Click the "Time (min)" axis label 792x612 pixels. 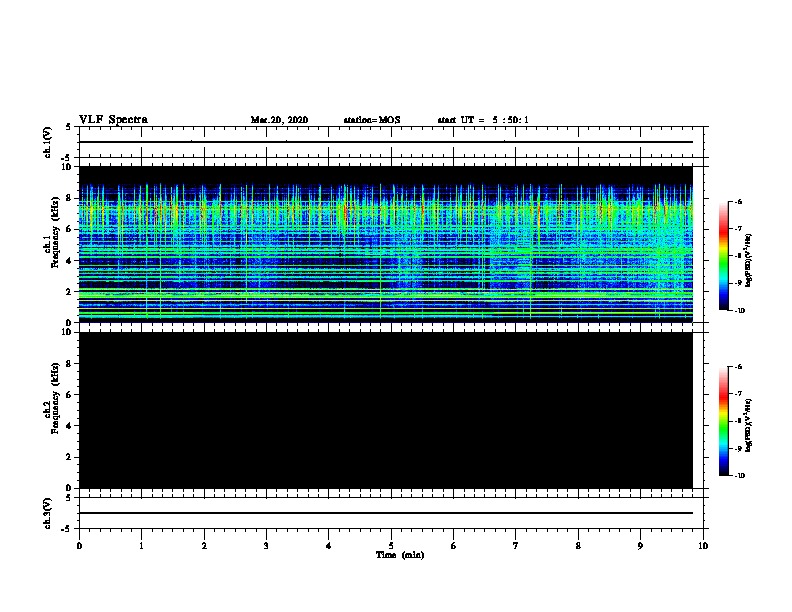(400, 555)
